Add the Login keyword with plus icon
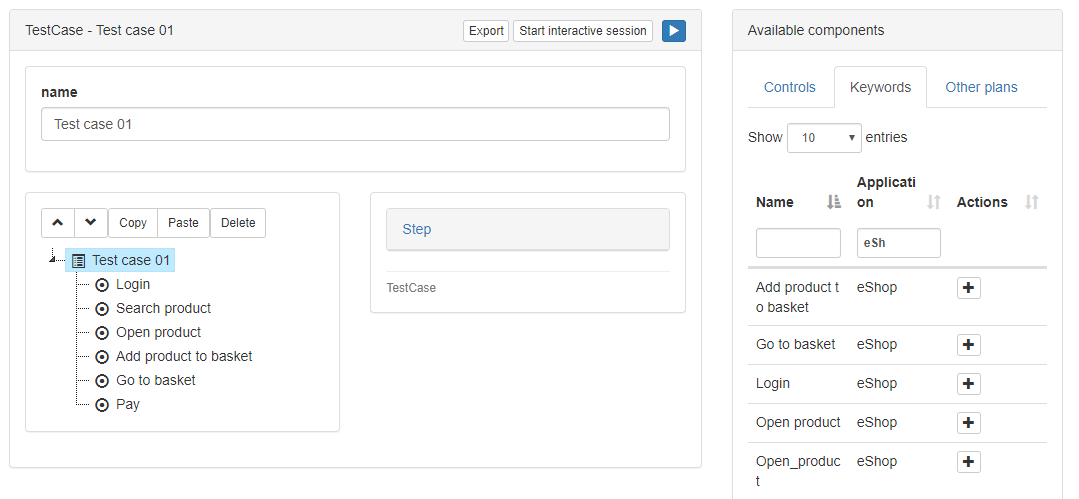This screenshot has height=499, width=1079. [x=969, y=383]
